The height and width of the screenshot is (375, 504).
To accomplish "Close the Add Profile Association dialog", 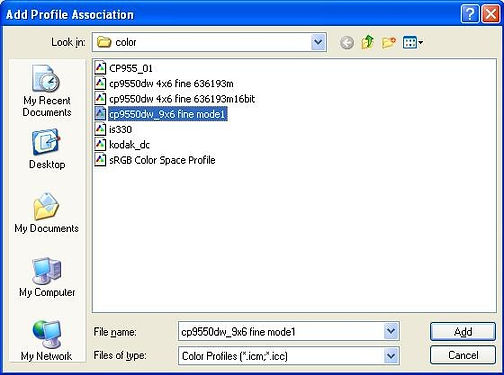I will point(491,14).
